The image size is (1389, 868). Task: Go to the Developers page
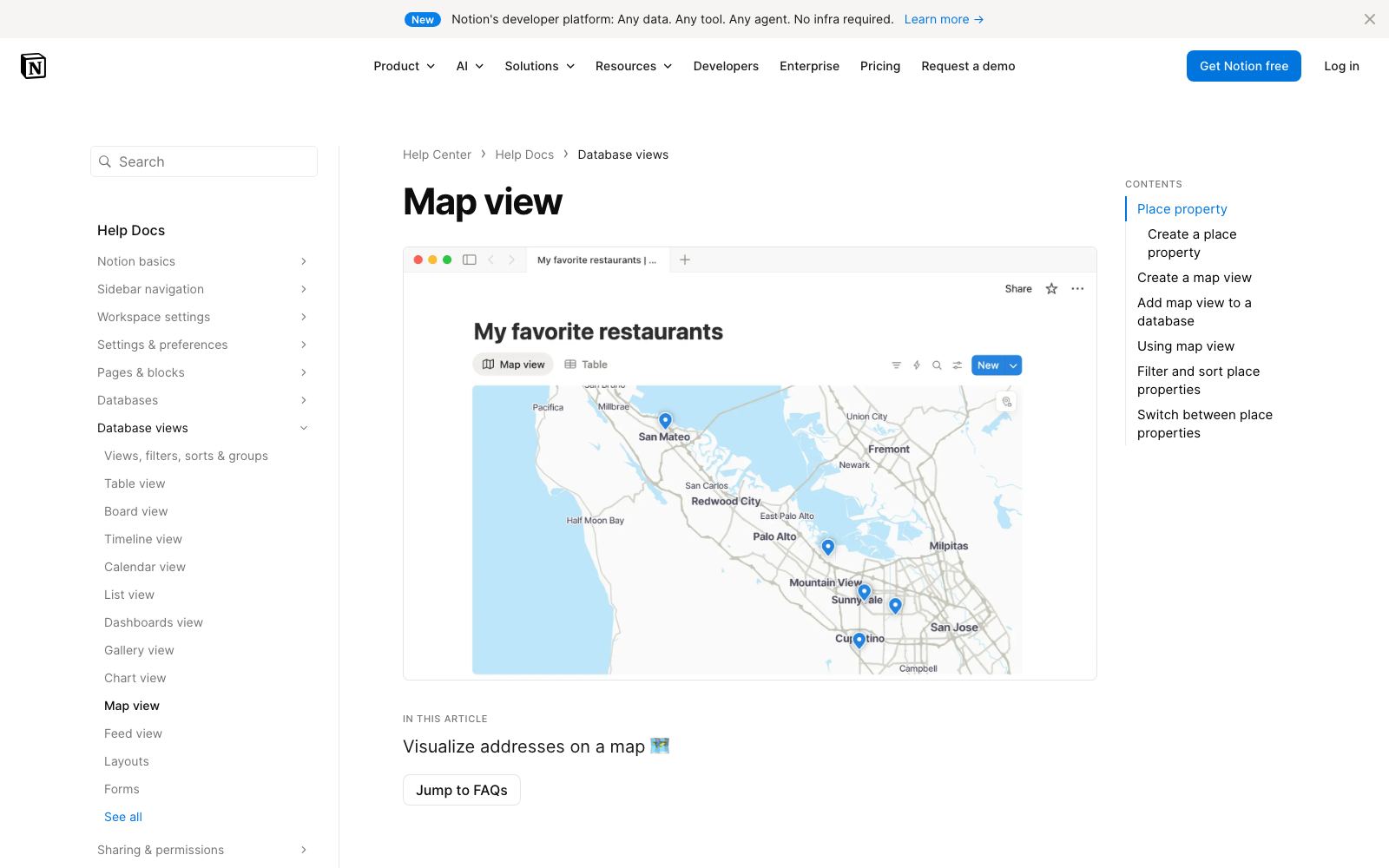pyautogui.click(x=726, y=66)
